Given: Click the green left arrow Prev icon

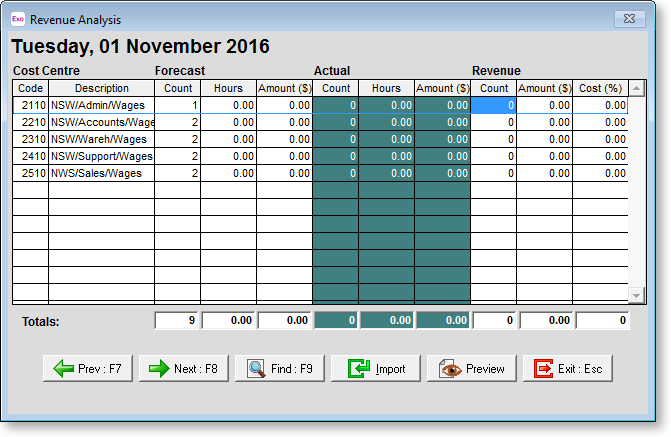Looking at the screenshot, I should [x=64, y=369].
